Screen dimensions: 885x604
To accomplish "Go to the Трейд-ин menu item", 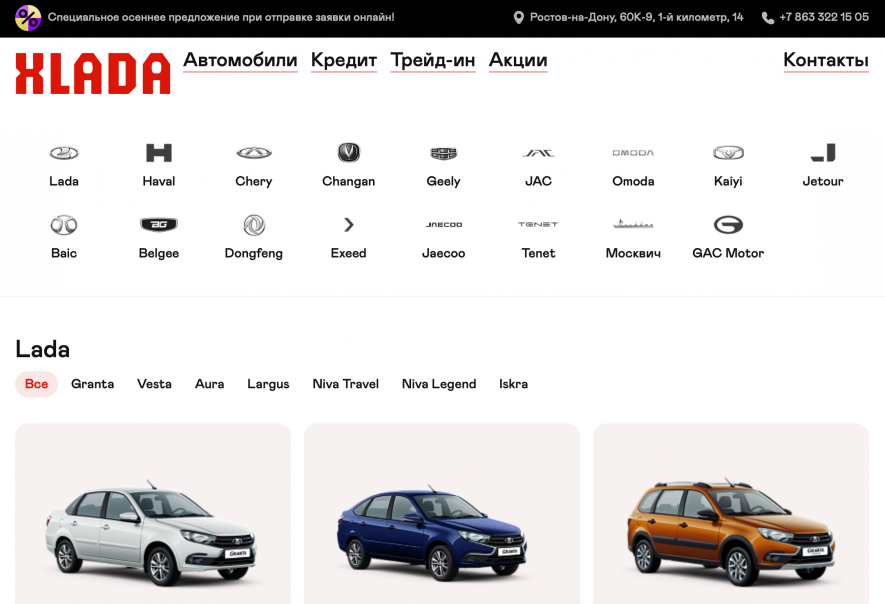I will click(x=432, y=61).
